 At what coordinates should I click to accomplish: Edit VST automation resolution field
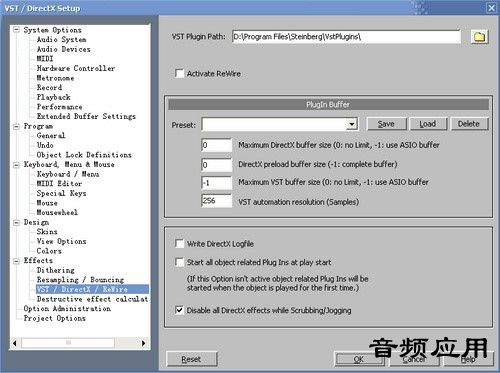(216, 201)
